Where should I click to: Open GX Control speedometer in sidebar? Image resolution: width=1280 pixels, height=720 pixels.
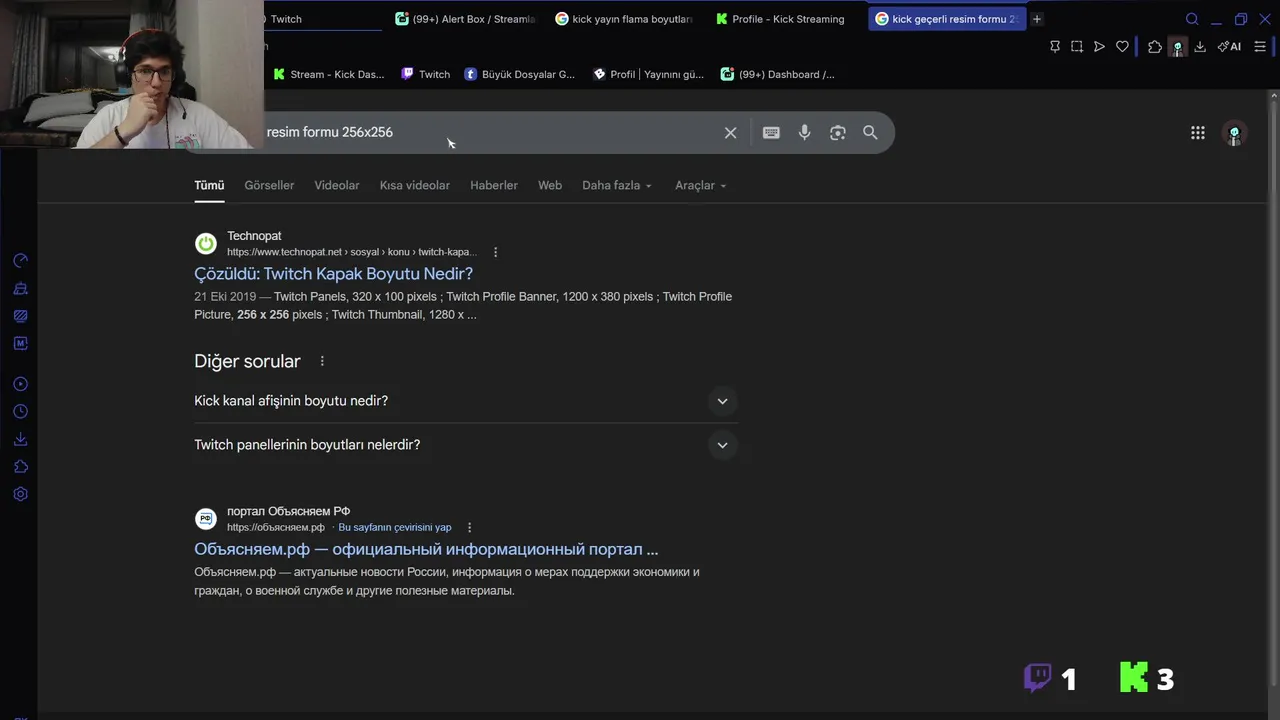pyautogui.click(x=20, y=261)
